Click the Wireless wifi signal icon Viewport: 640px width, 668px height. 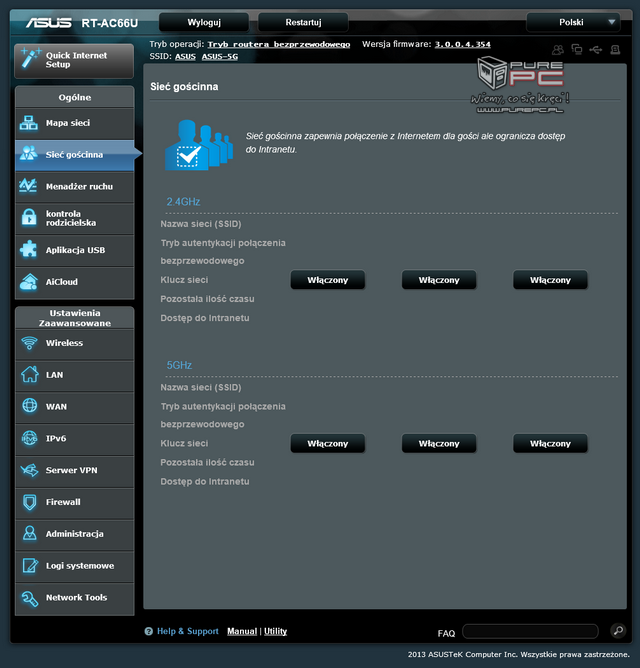point(29,343)
